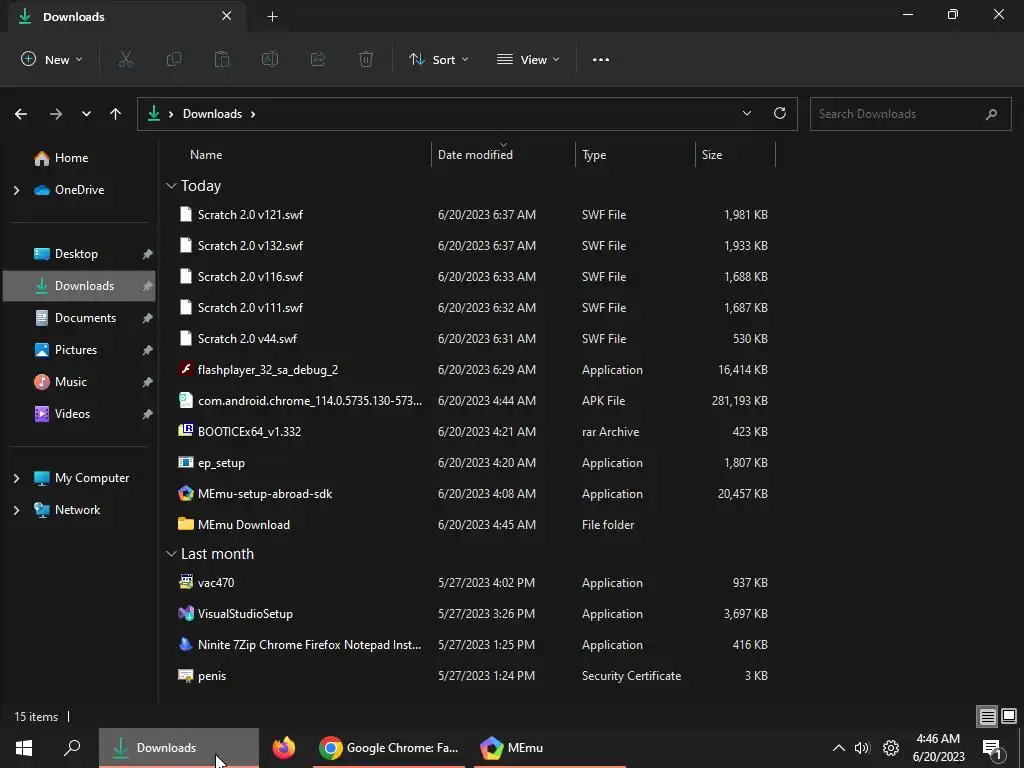Add a new File Explorer tab
This screenshot has width=1024, height=768.
[272, 17]
